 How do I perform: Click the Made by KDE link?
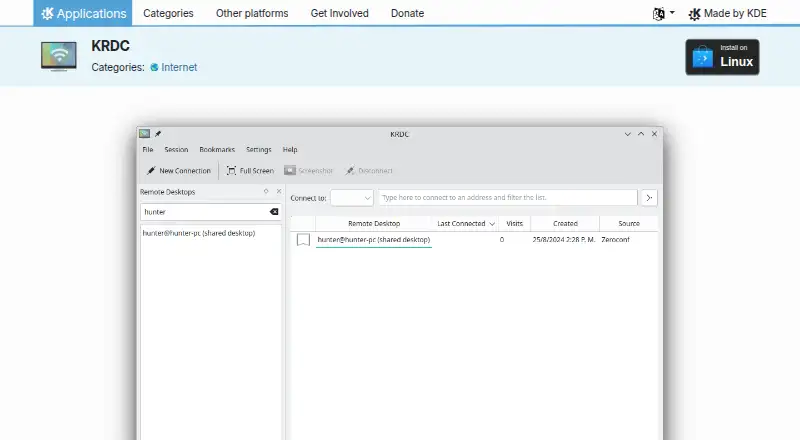[727, 14]
